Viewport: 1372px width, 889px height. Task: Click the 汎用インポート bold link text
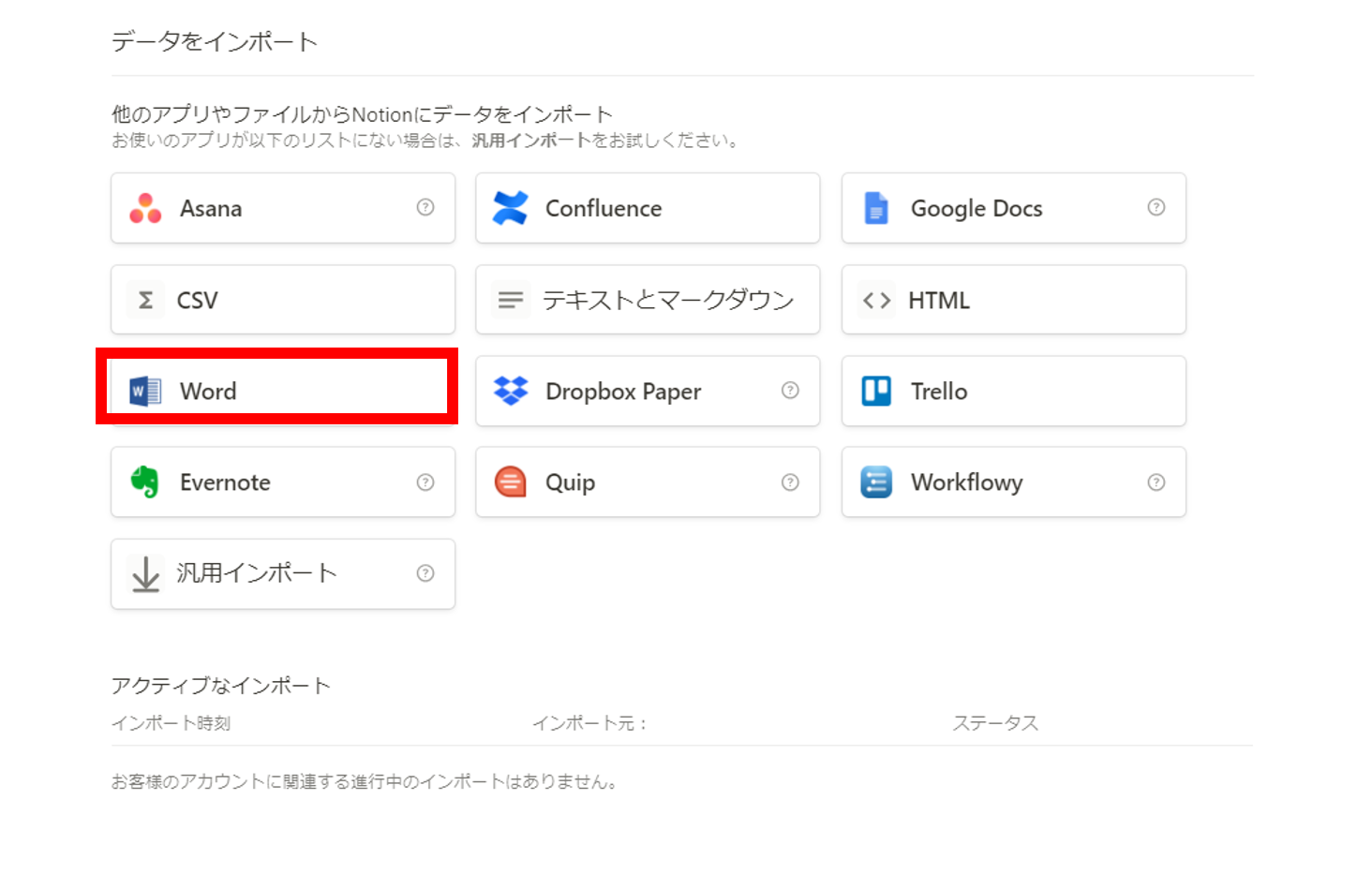coord(522,141)
